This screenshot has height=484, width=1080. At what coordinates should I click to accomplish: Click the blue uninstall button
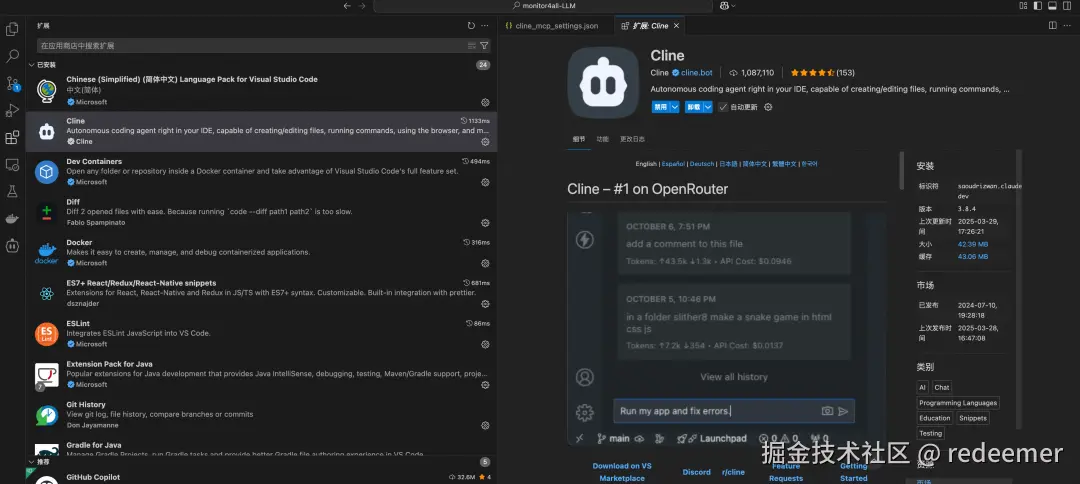click(x=694, y=107)
